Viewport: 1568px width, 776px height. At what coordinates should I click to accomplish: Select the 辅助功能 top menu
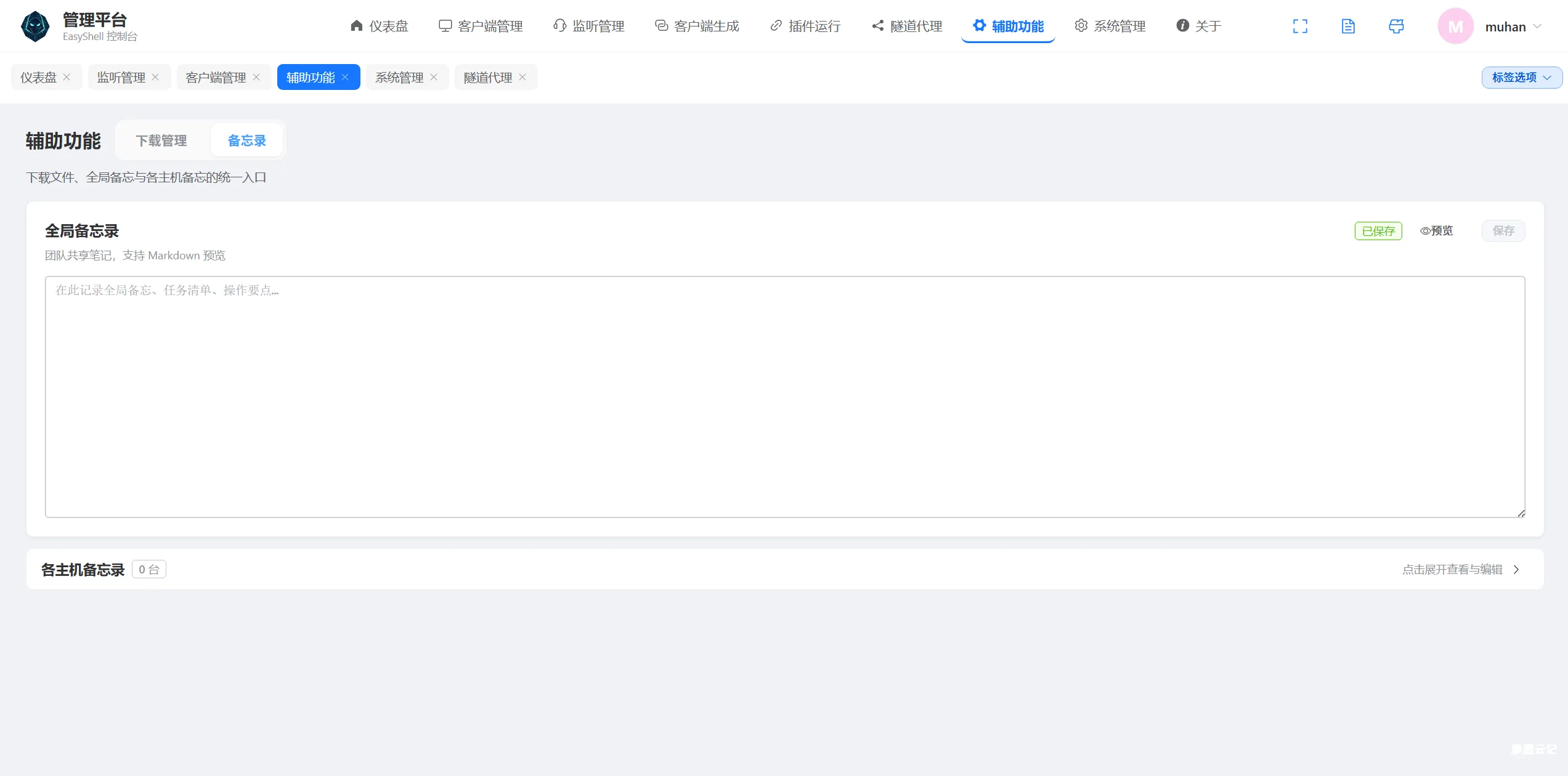click(1008, 26)
